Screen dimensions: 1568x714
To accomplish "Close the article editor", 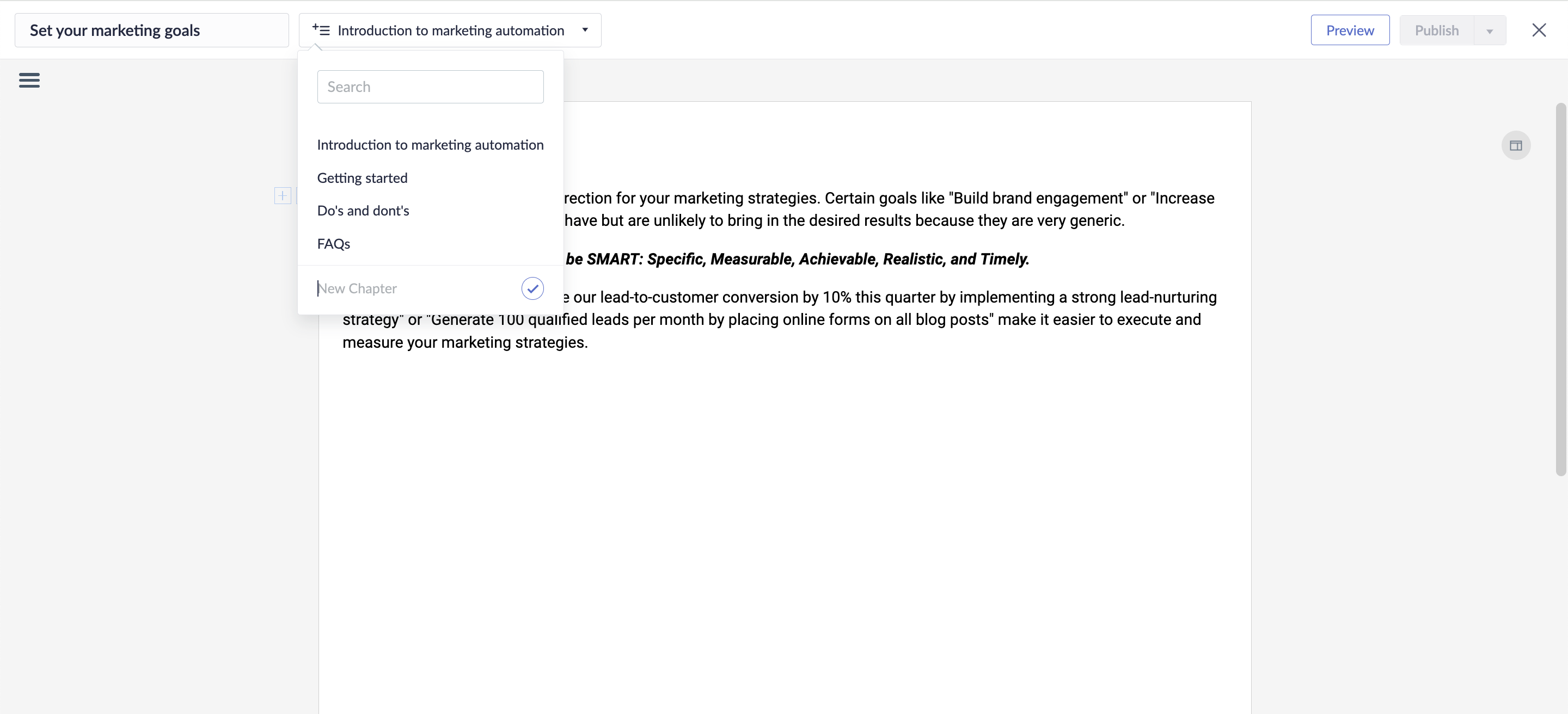I will pyautogui.click(x=1538, y=30).
